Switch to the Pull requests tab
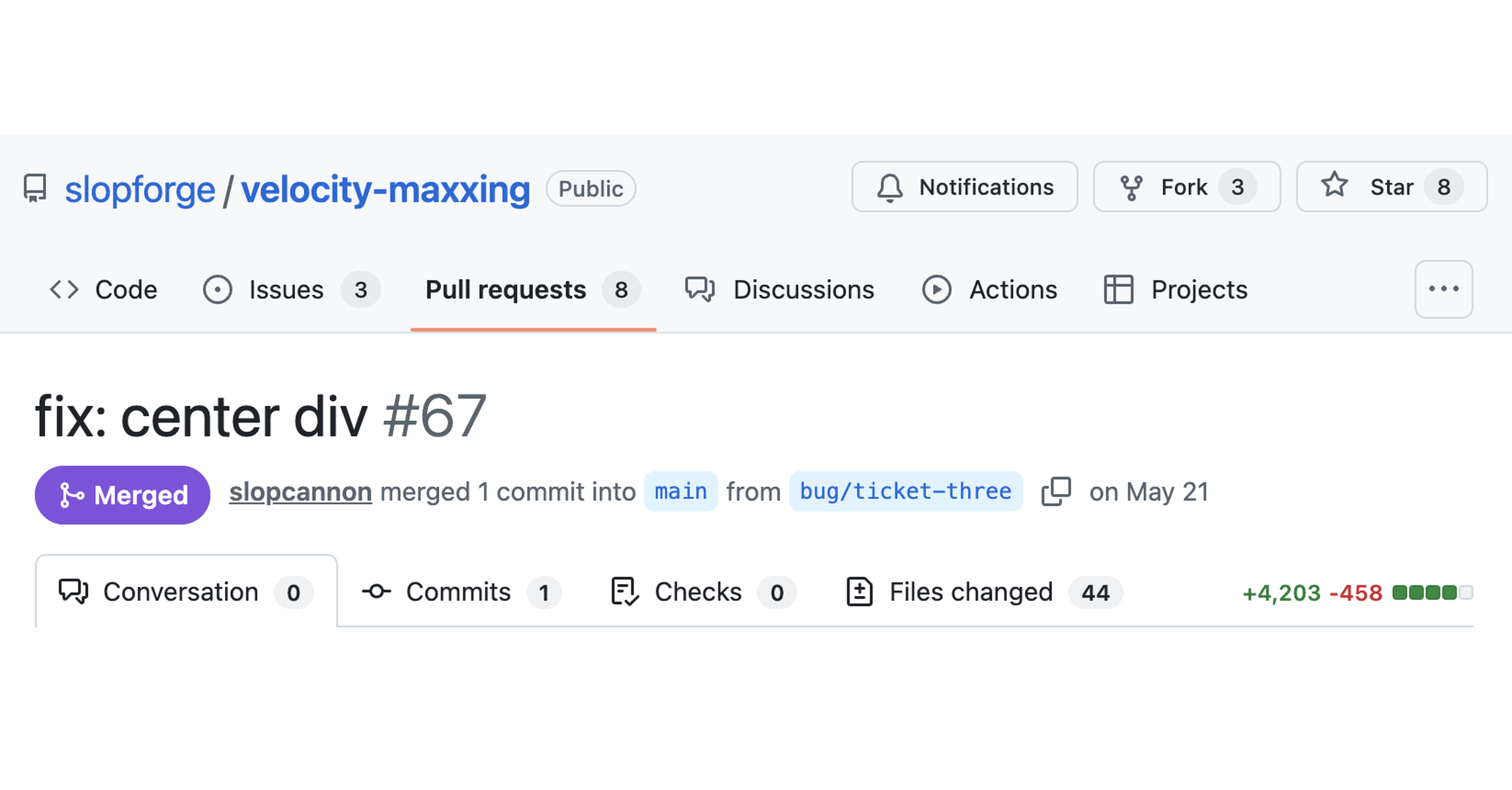1512x790 pixels. 533,290
